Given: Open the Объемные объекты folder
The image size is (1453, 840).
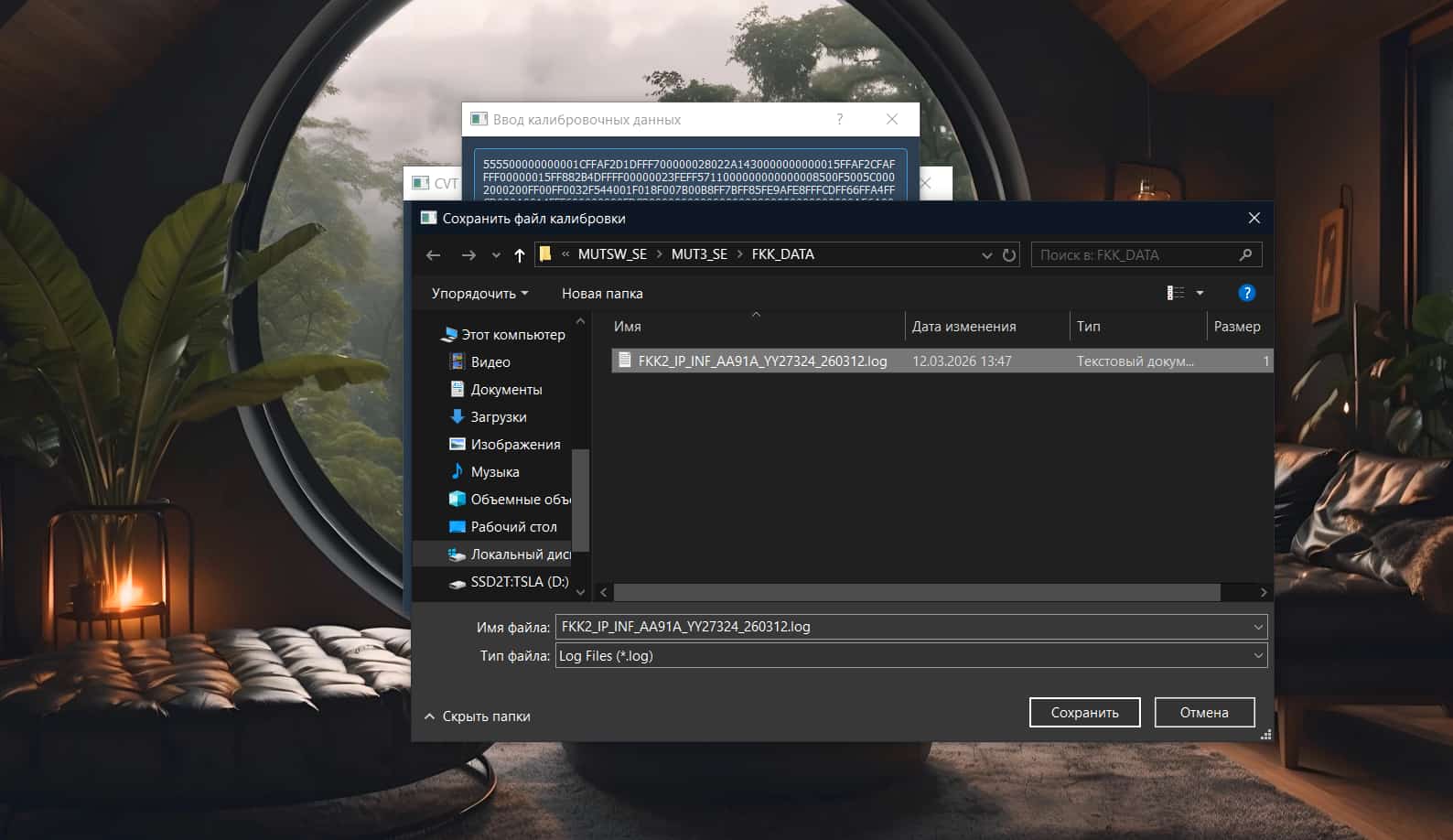Looking at the screenshot, I should [x=510, y=500].
